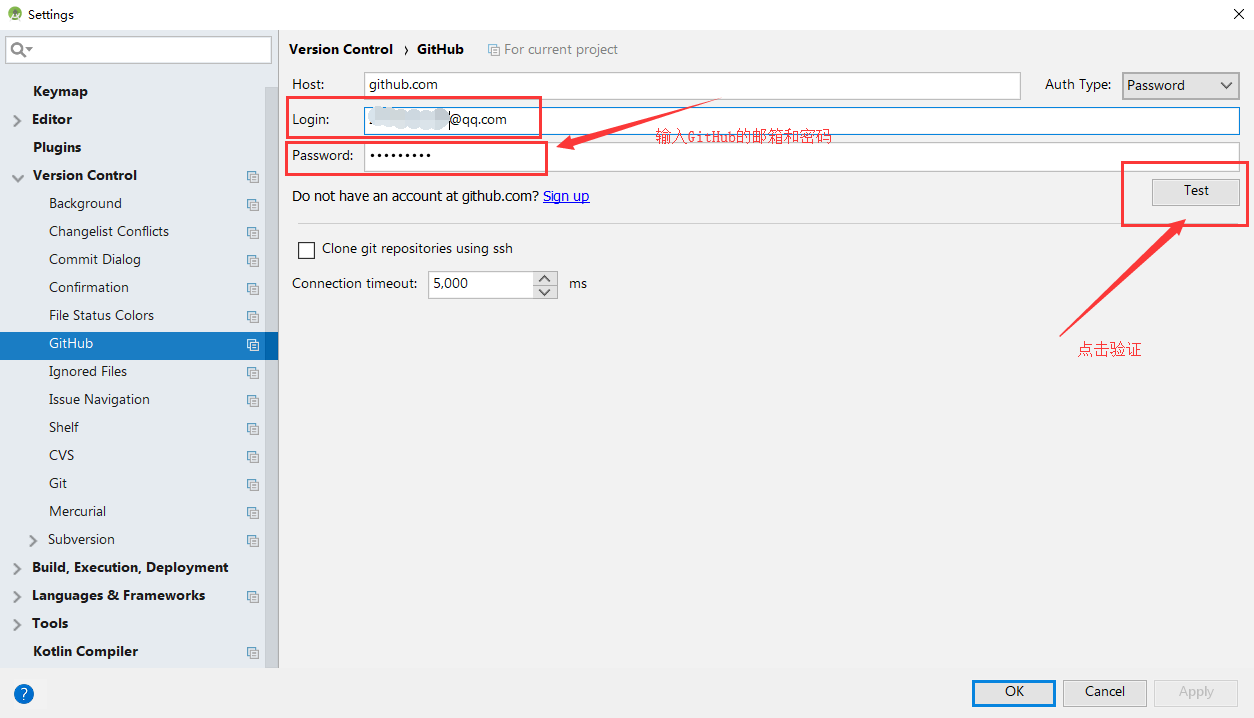Screen dimensions: 1254x718
Task: Click the help question mark icon
Action: [24, 693]
